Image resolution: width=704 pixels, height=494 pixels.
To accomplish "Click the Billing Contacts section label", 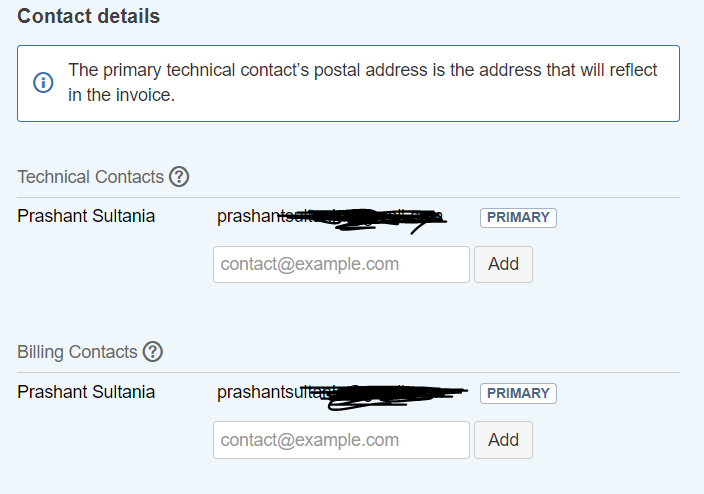I will point(77,352).
